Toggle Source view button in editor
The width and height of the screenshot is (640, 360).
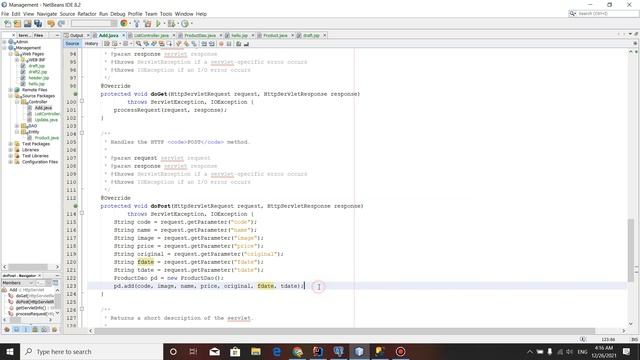coord(72,44)
